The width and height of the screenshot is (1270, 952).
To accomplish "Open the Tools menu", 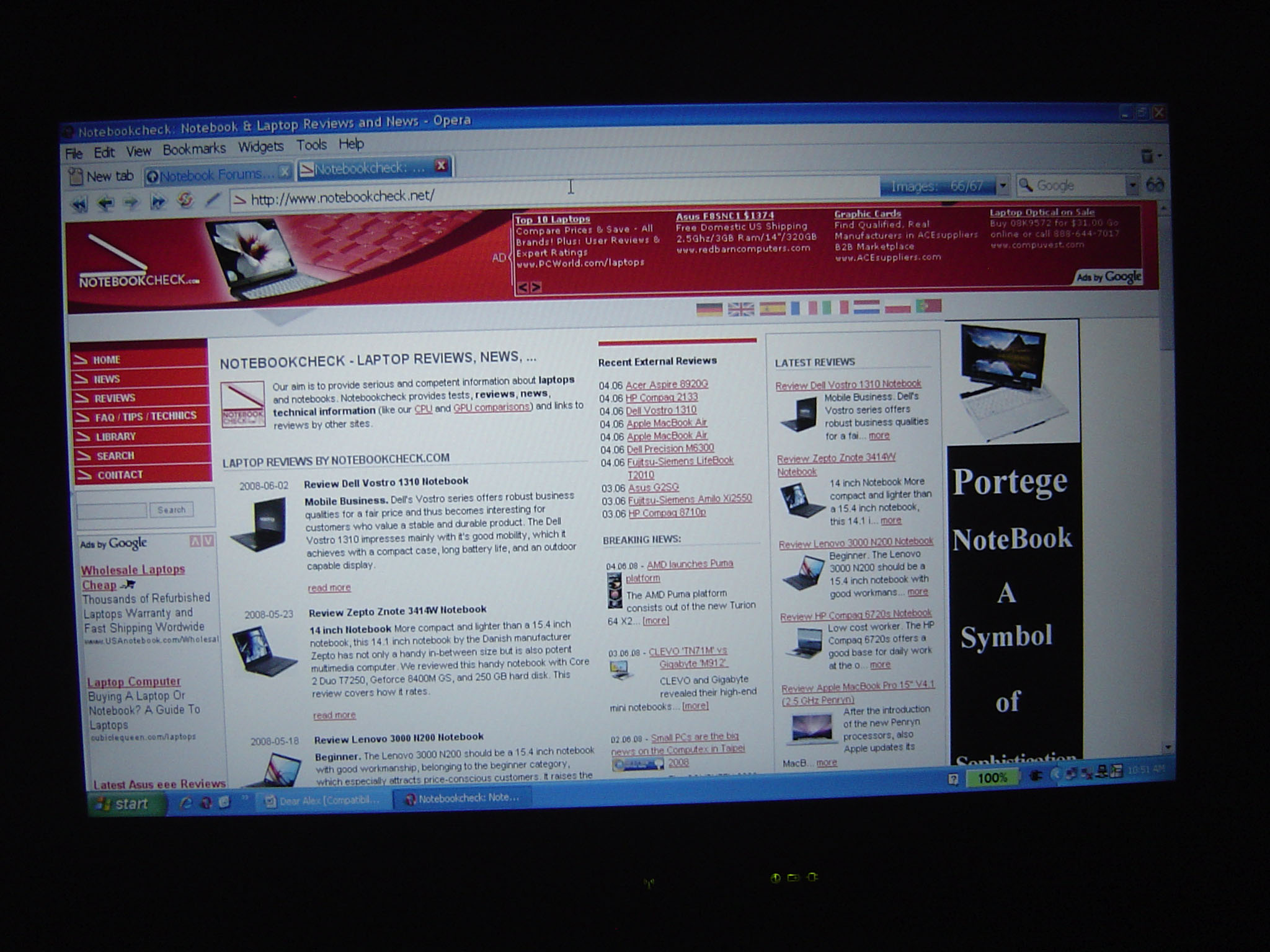I will tap(311, 145).
